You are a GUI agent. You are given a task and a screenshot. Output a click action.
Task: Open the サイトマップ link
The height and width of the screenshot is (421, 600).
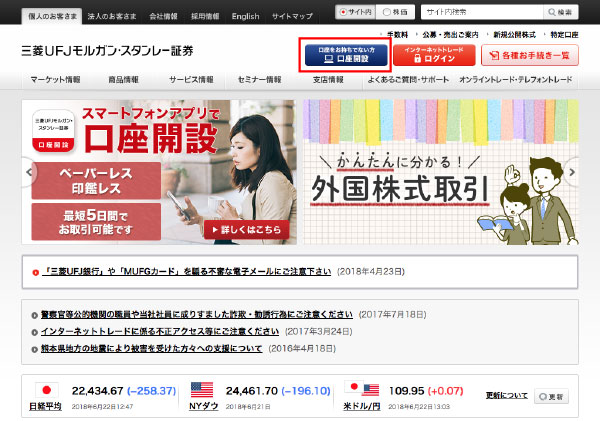point(292,16)
